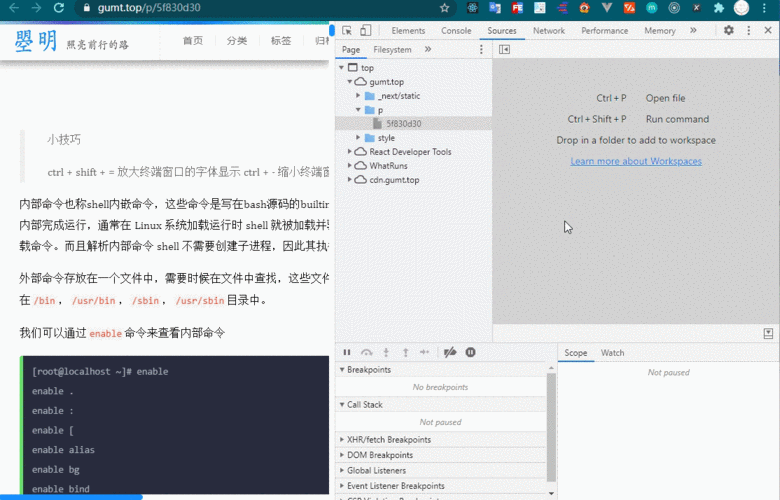Toggle the device toolbar icon
This screenshot has width=780, height=500.
[x=366, y=31]
